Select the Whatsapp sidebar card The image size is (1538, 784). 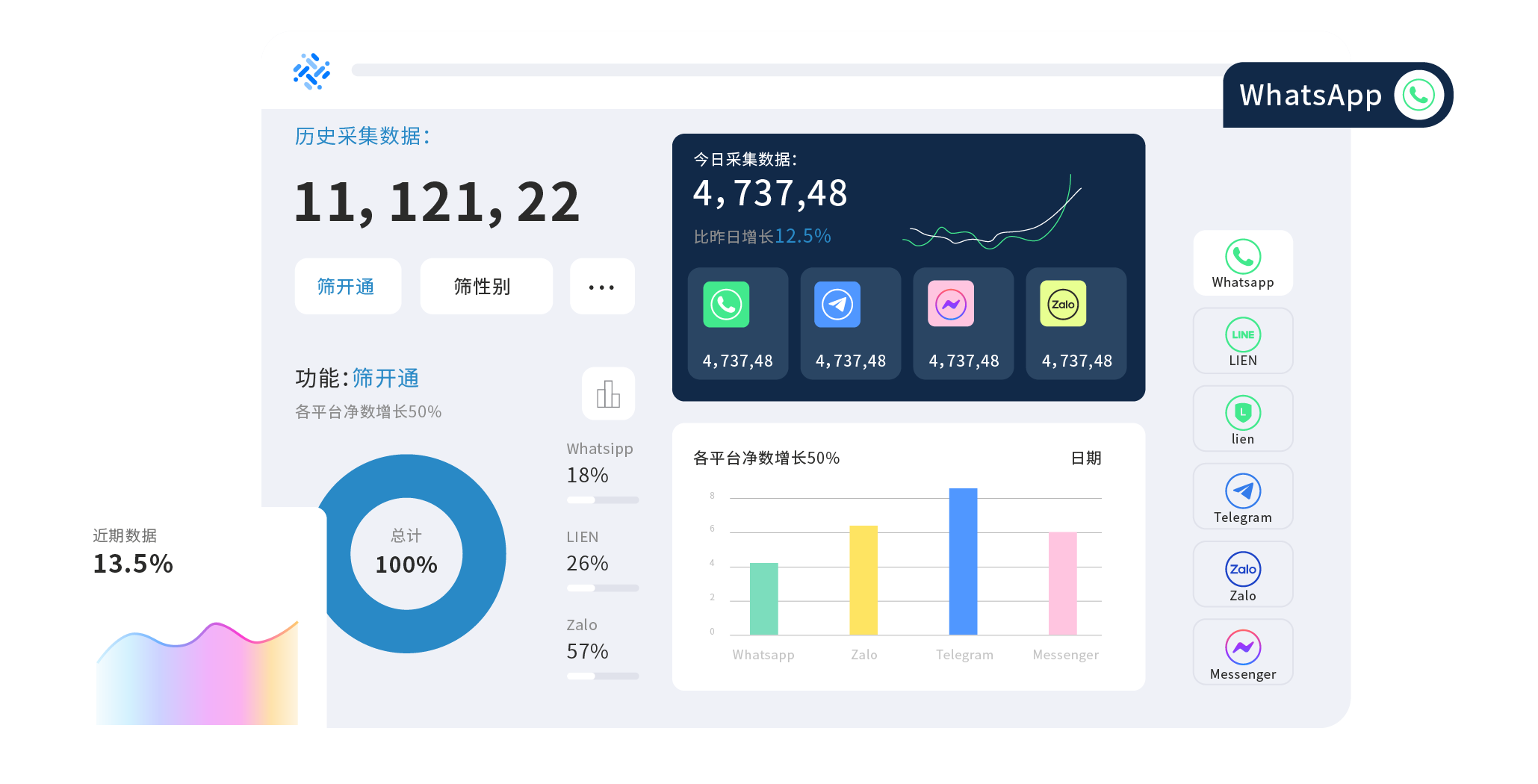click(1243, 263)
